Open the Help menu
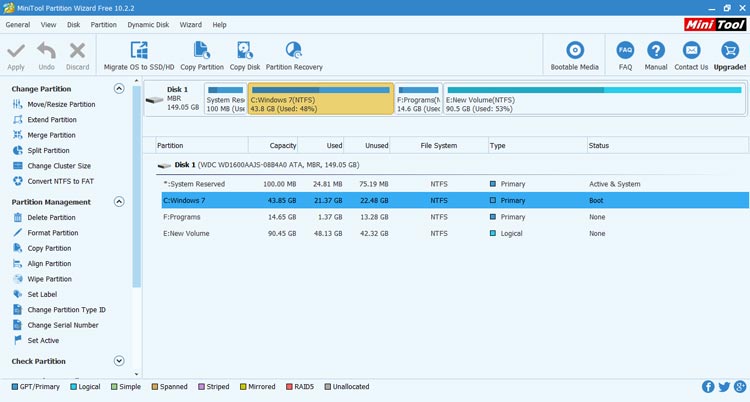750x402 pixels. pyautogui.click(x=220, y=24)
